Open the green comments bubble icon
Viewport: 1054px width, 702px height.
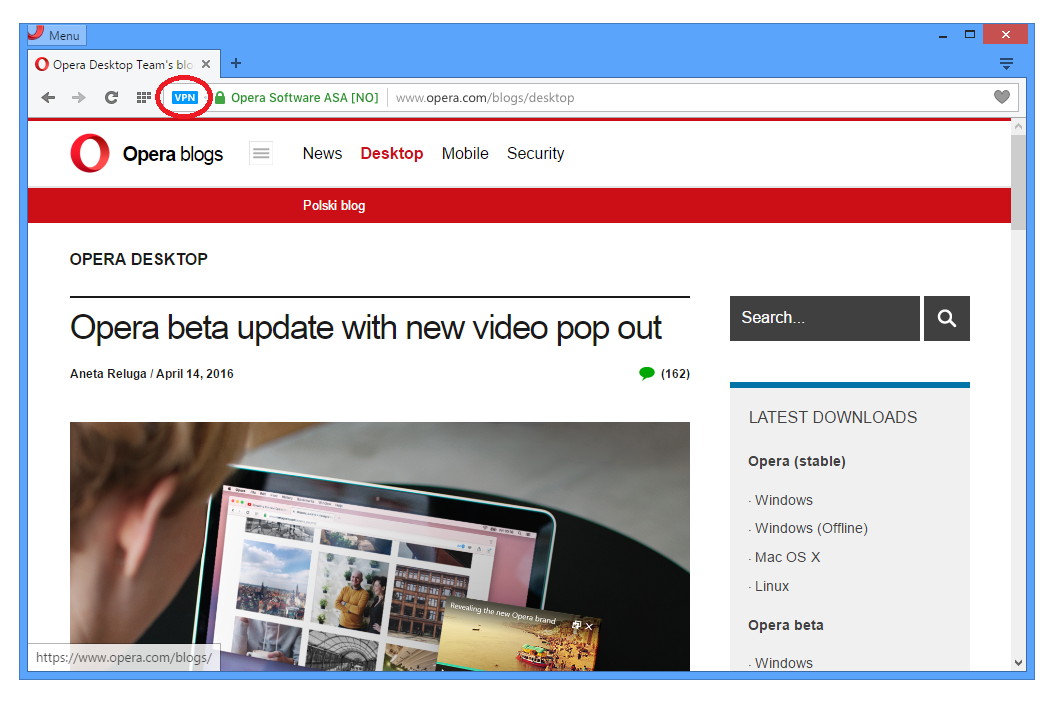coord(647,373)
